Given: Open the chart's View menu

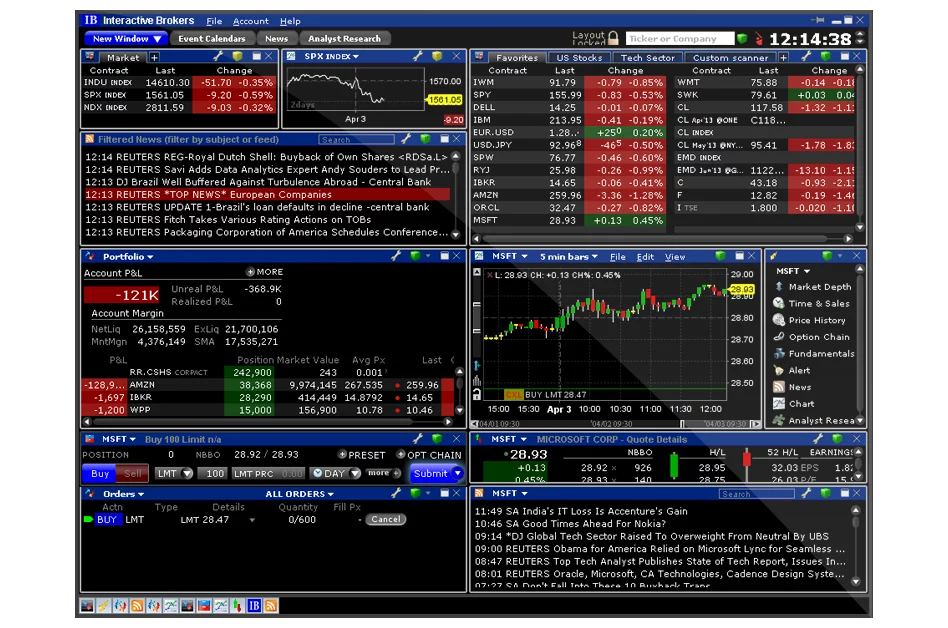Looking at the screenshot, I should tap(675, 257).
